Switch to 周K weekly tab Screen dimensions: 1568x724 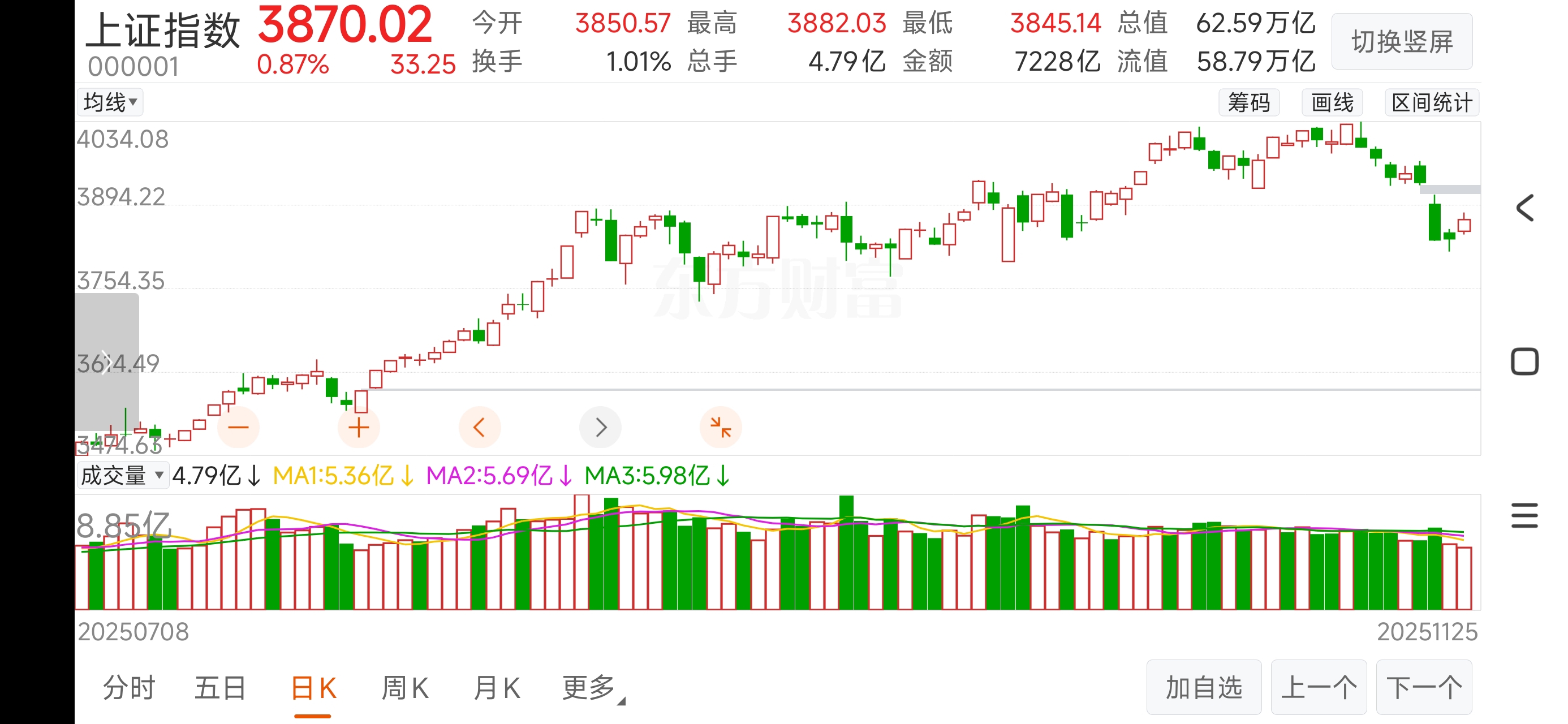click(405, 688)
